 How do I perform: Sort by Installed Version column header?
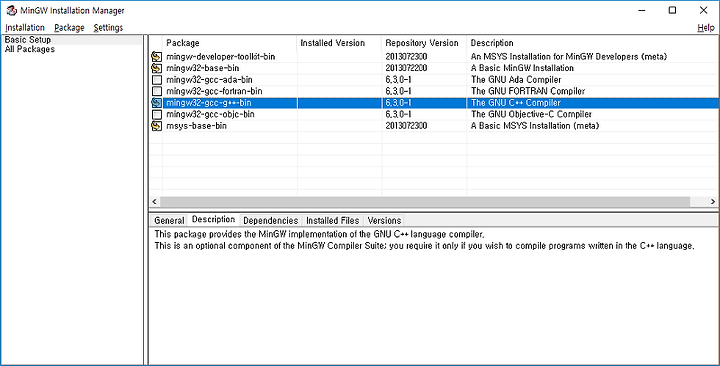click(339, 43)
